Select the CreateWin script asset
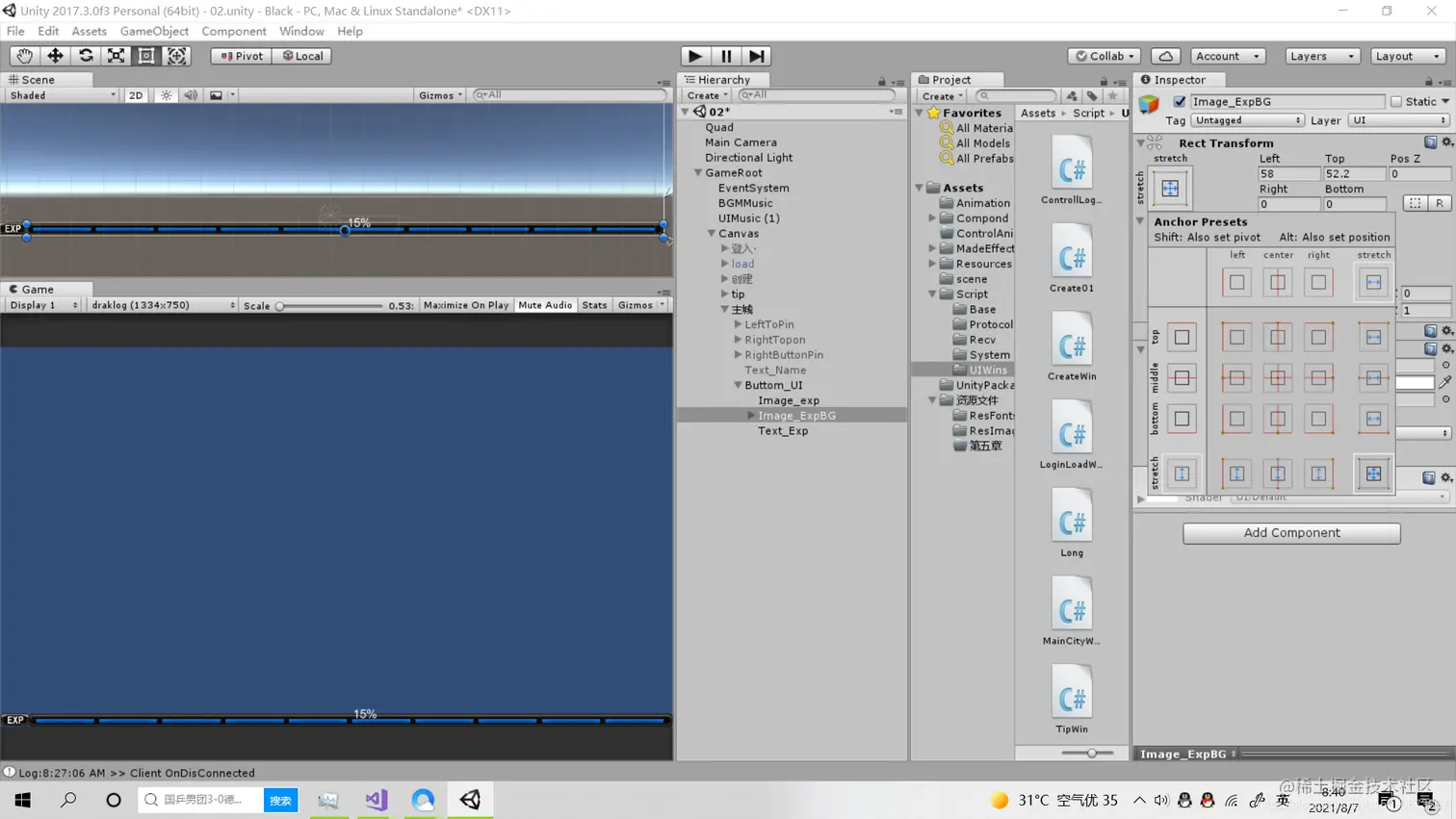 coord(1072,346)
